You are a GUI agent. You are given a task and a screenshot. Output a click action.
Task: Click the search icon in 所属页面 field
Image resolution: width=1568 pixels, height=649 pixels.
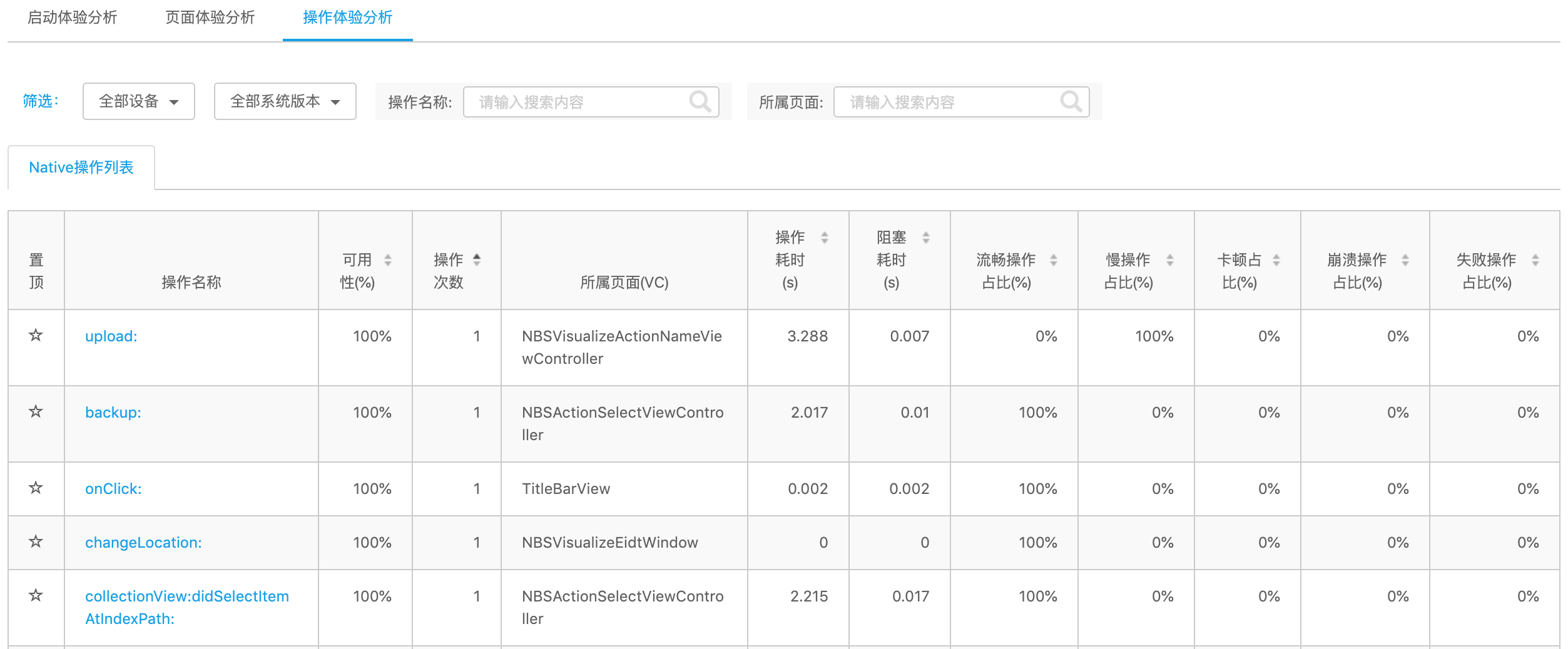(x=1071, y=101)
